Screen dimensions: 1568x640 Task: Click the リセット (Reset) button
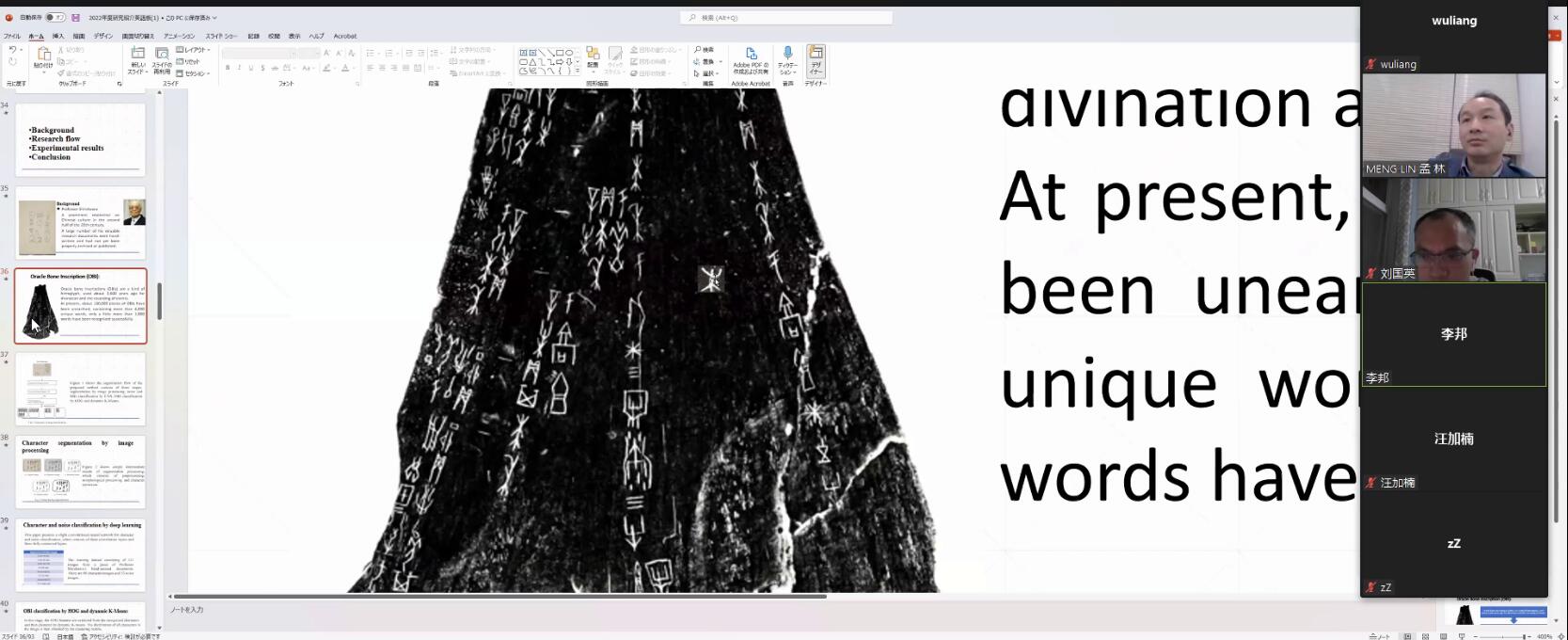[188, 61]
